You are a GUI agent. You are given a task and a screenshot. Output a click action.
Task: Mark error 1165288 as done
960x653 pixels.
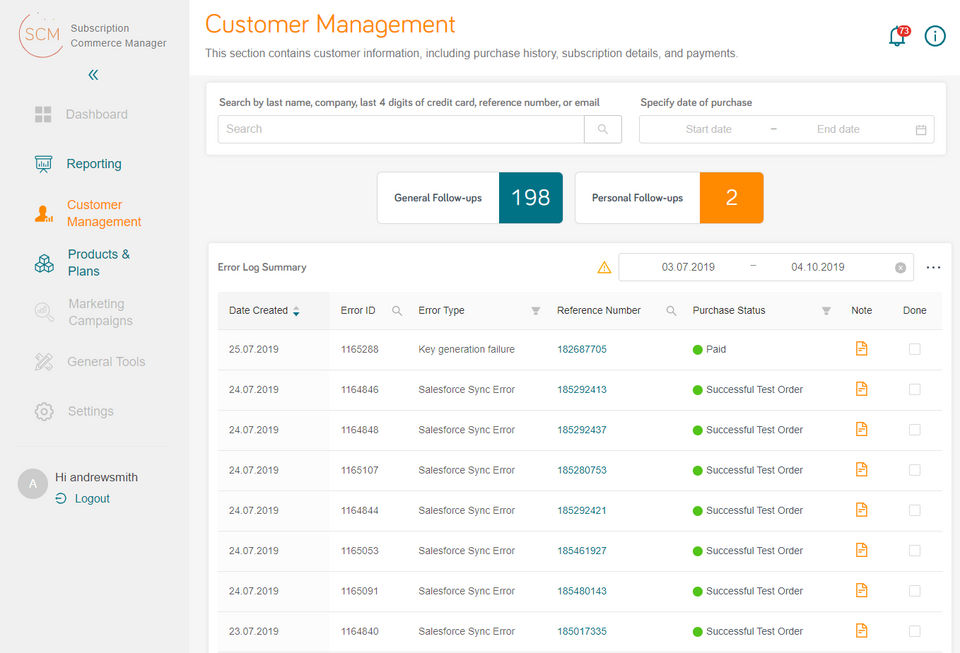(914, 349)
